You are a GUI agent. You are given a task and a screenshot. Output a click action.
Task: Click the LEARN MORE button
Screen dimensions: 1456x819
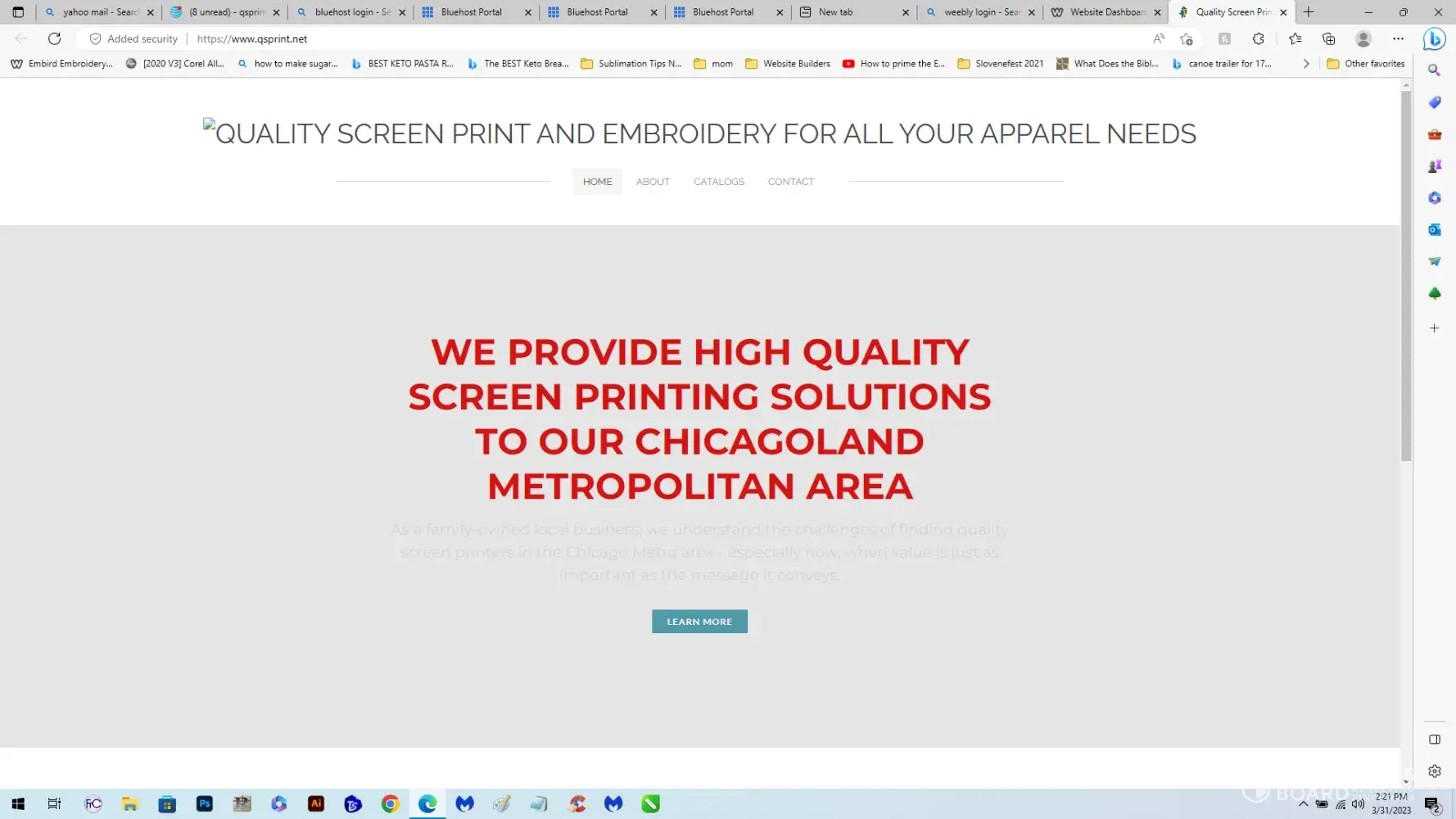(699, 622)
